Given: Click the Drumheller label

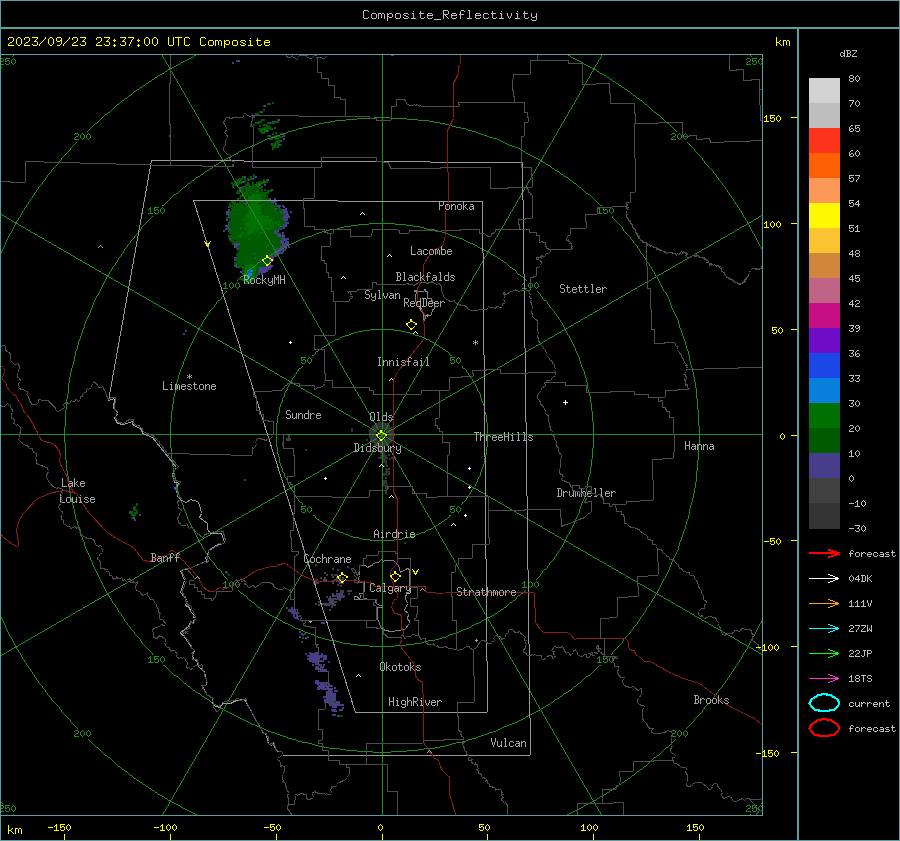Looking at the screenshot, I should click(585, 493).
